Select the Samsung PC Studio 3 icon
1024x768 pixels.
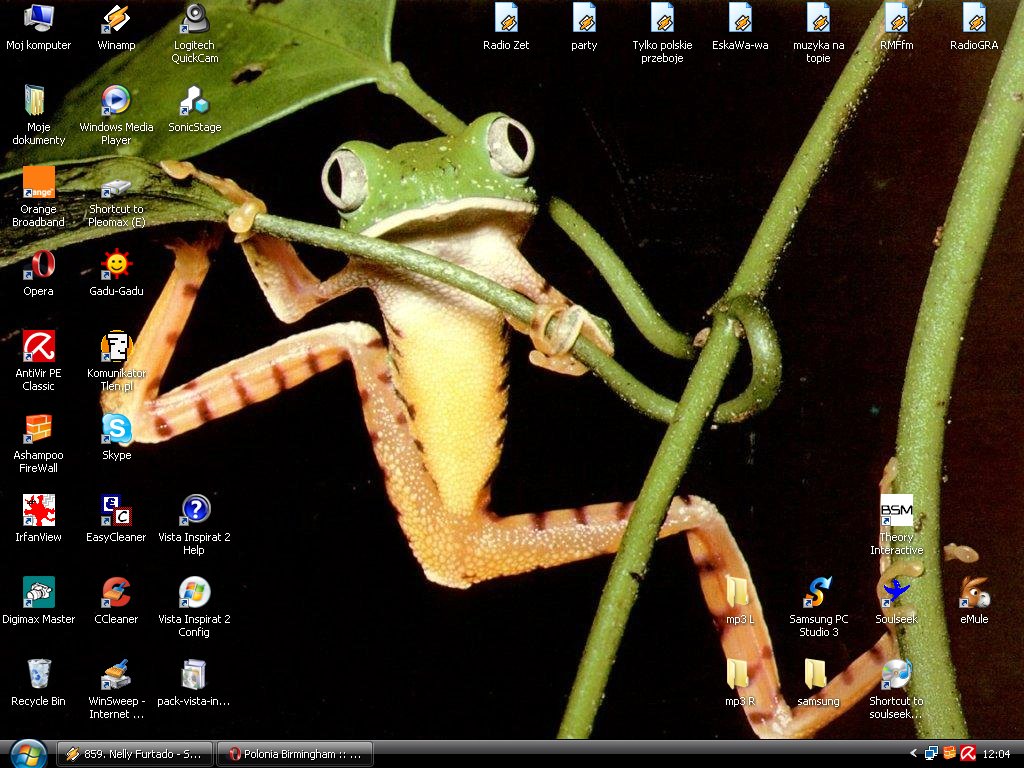point(818,594)
